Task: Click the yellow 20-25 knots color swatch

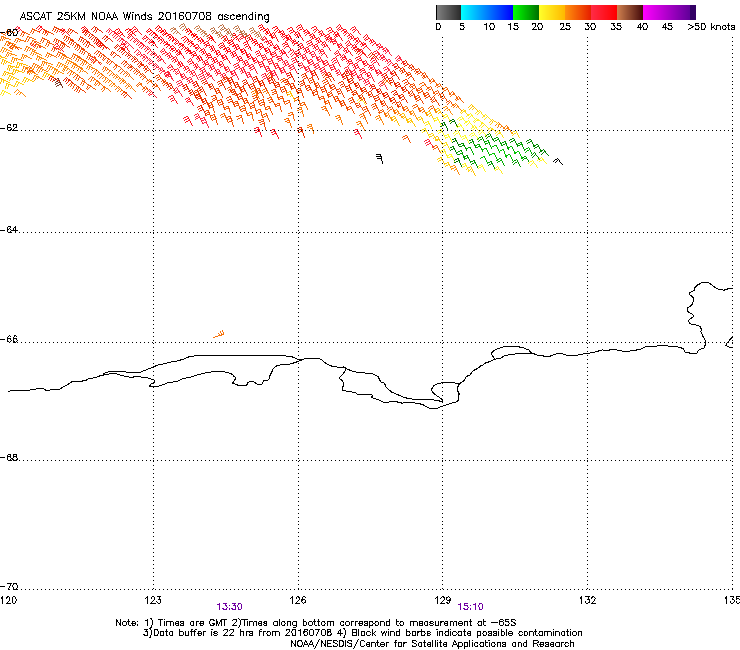Action: [x=552, y=12]
